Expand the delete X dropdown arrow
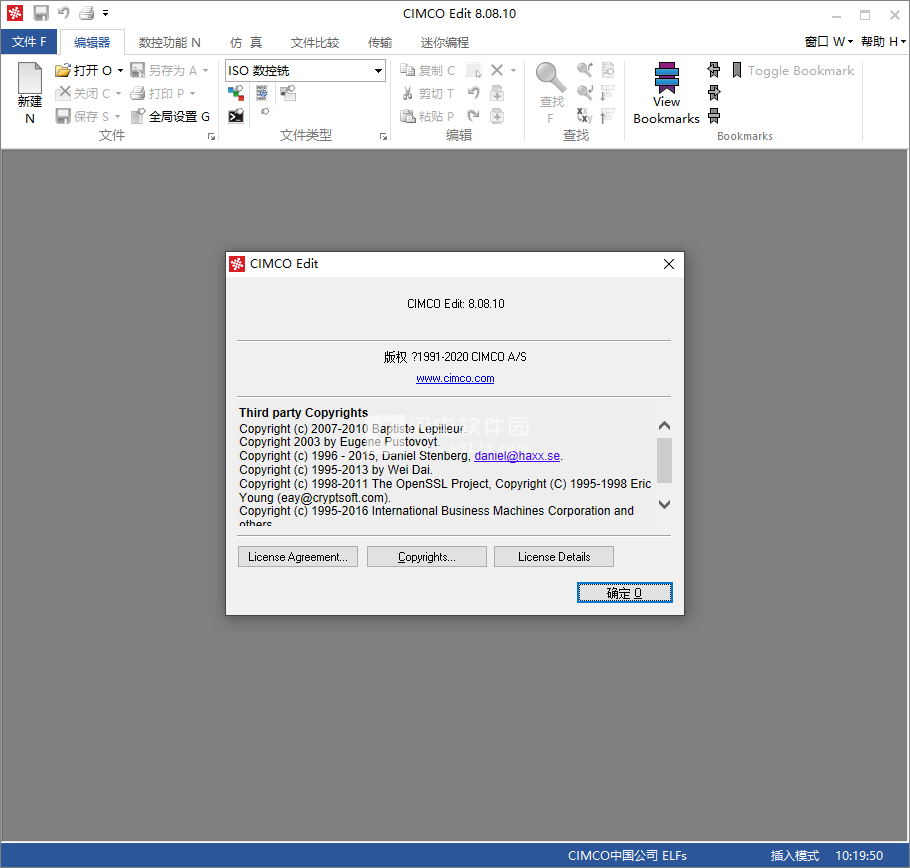Image resolution: width=910 pixels, height=868 pixels. tap(513, 71)
